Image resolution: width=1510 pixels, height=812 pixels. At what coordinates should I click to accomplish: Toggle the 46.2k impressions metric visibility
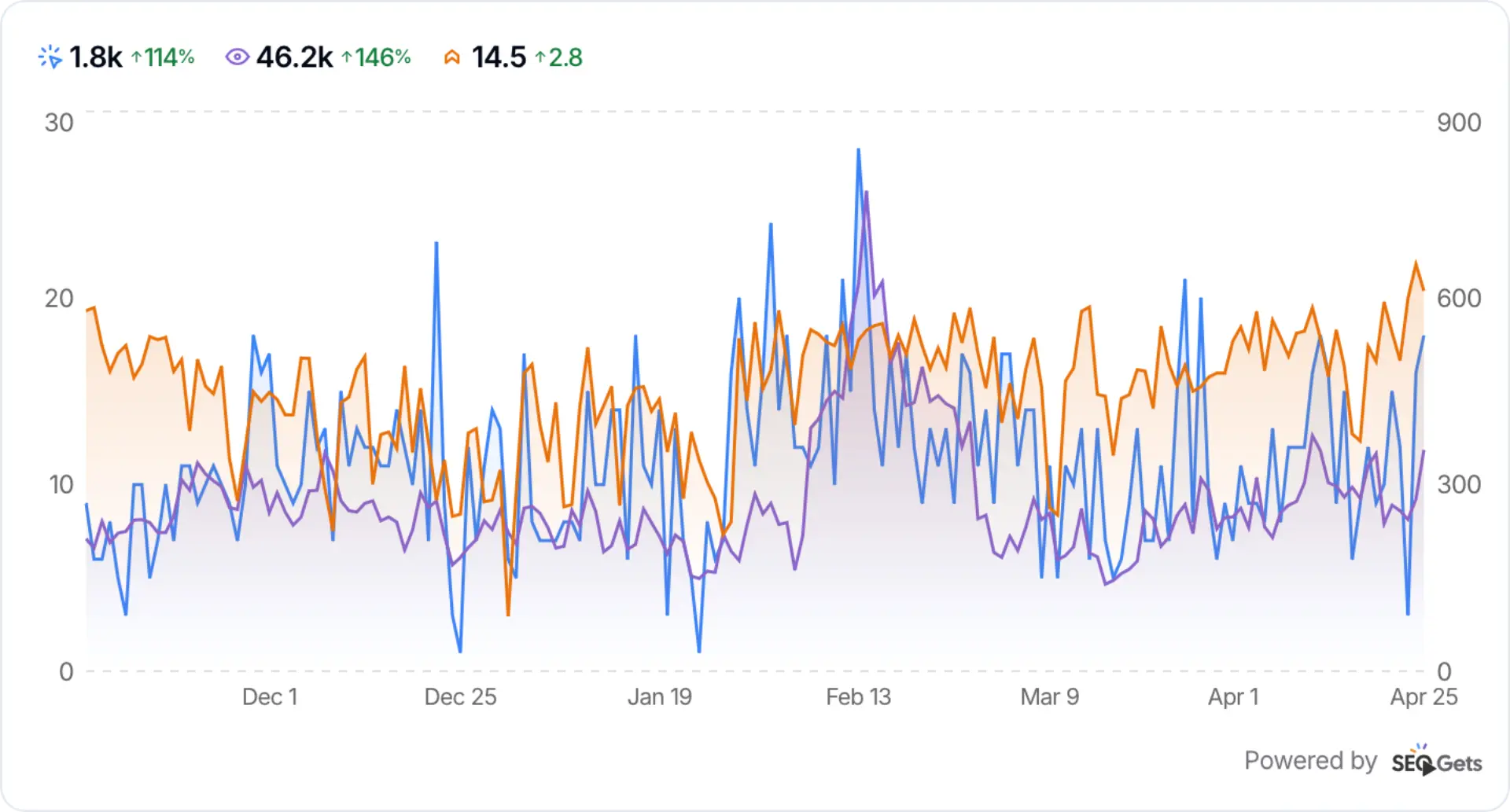[294, 56]
